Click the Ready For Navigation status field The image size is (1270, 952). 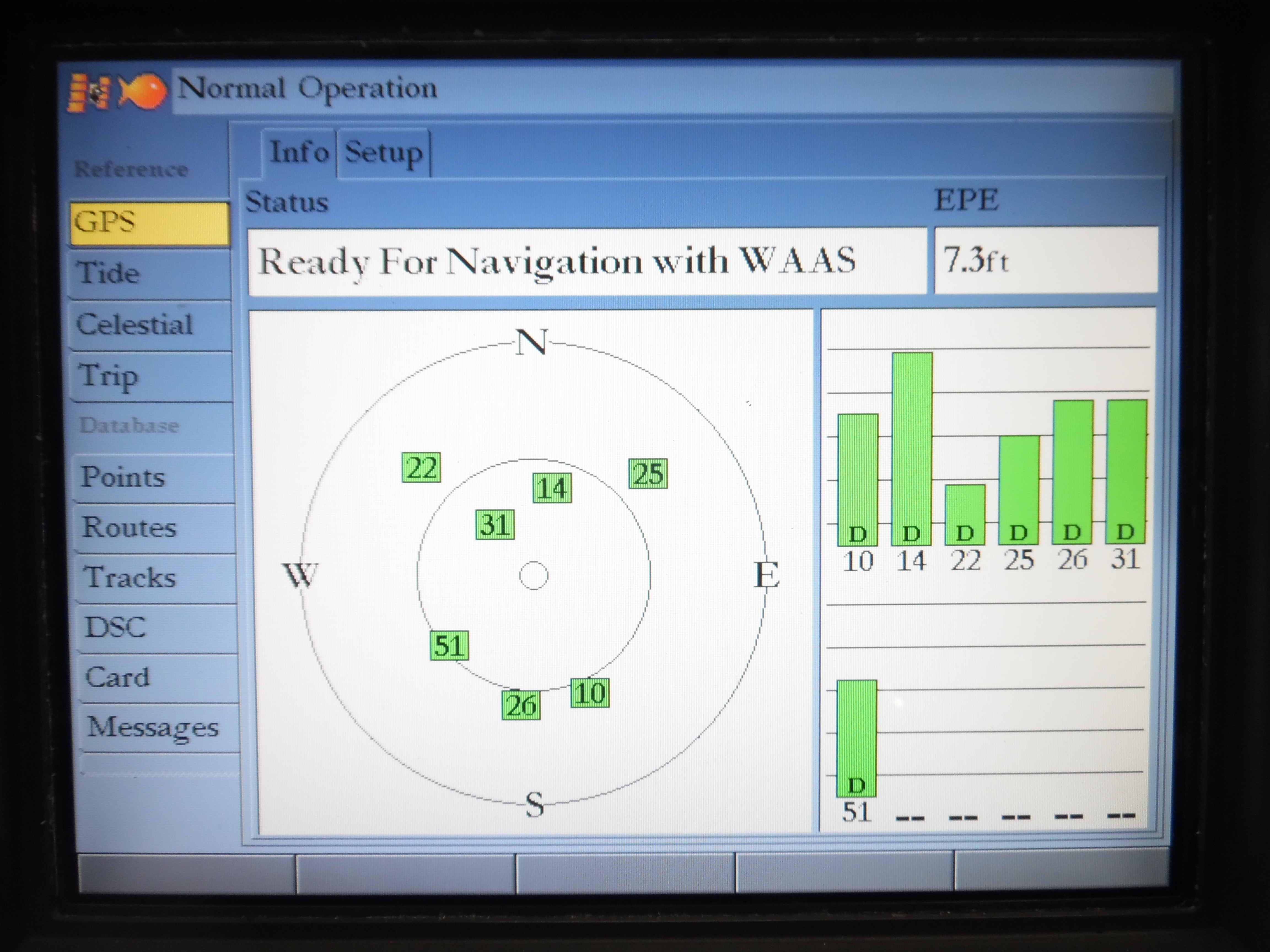pos(587,262)
